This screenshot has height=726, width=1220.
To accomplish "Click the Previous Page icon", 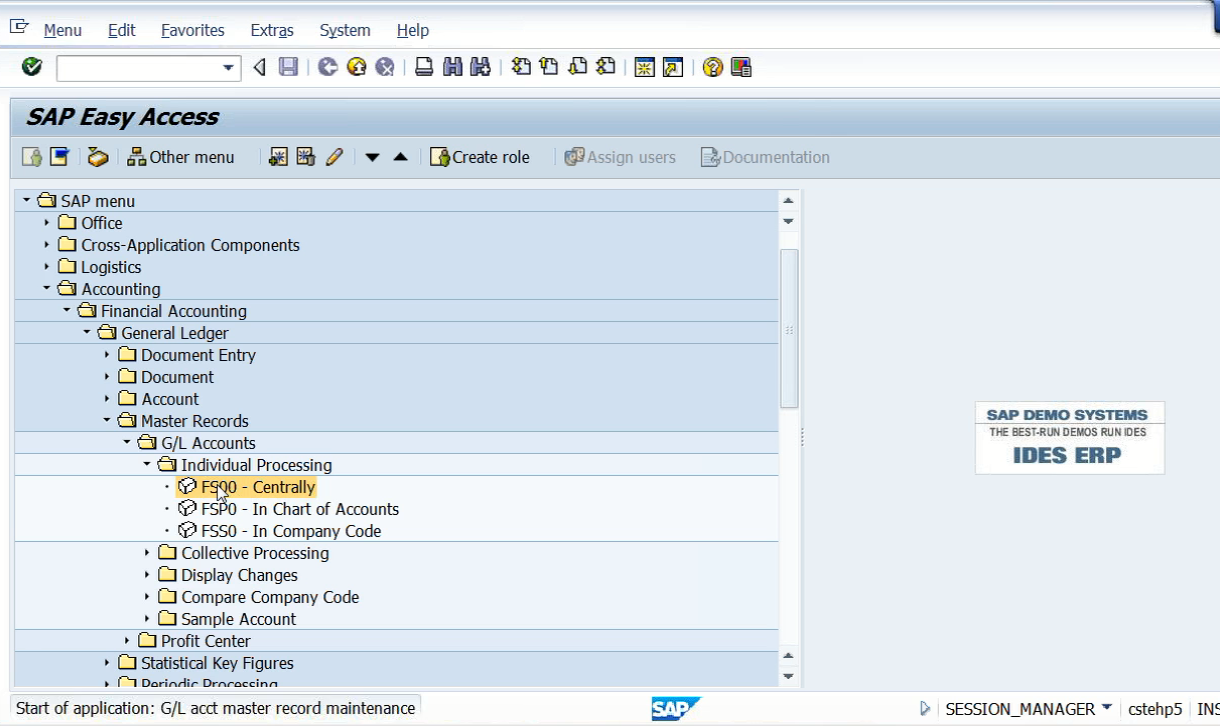I will click(x=549, y=67).
